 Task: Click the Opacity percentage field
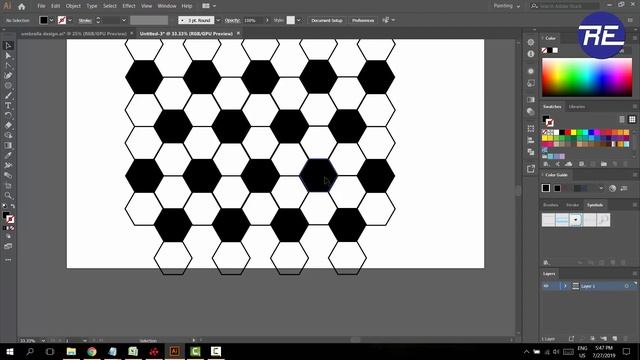pyautogui.click(x=253, y=20)
